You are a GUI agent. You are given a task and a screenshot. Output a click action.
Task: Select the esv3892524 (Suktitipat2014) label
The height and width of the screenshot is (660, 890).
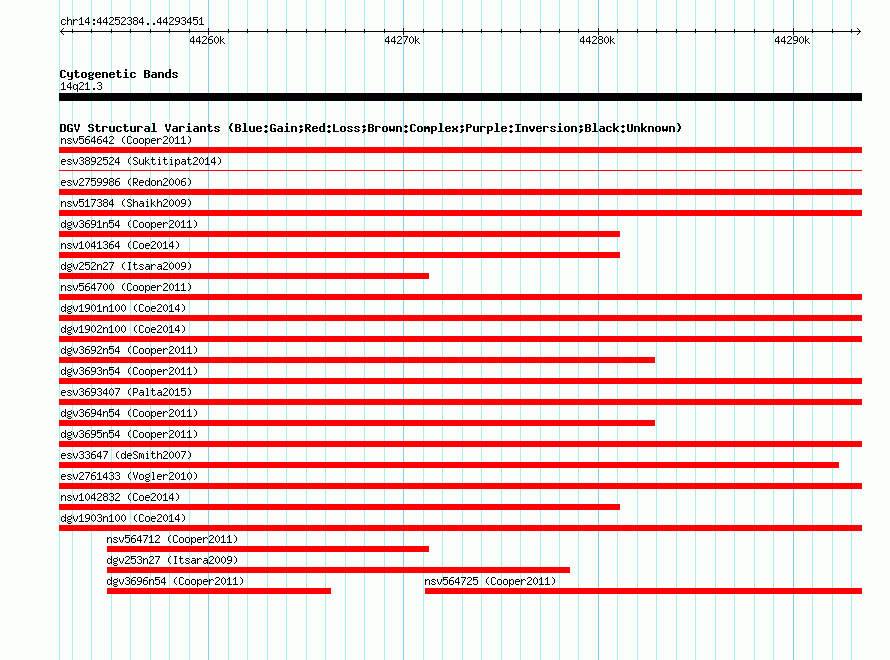[141, 161]
